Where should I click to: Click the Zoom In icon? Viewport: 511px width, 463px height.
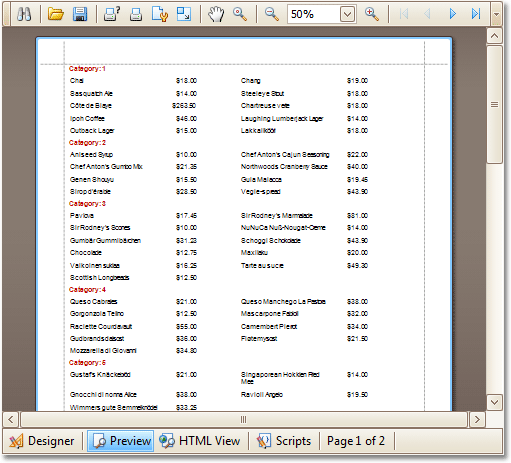tap(371, 14)
